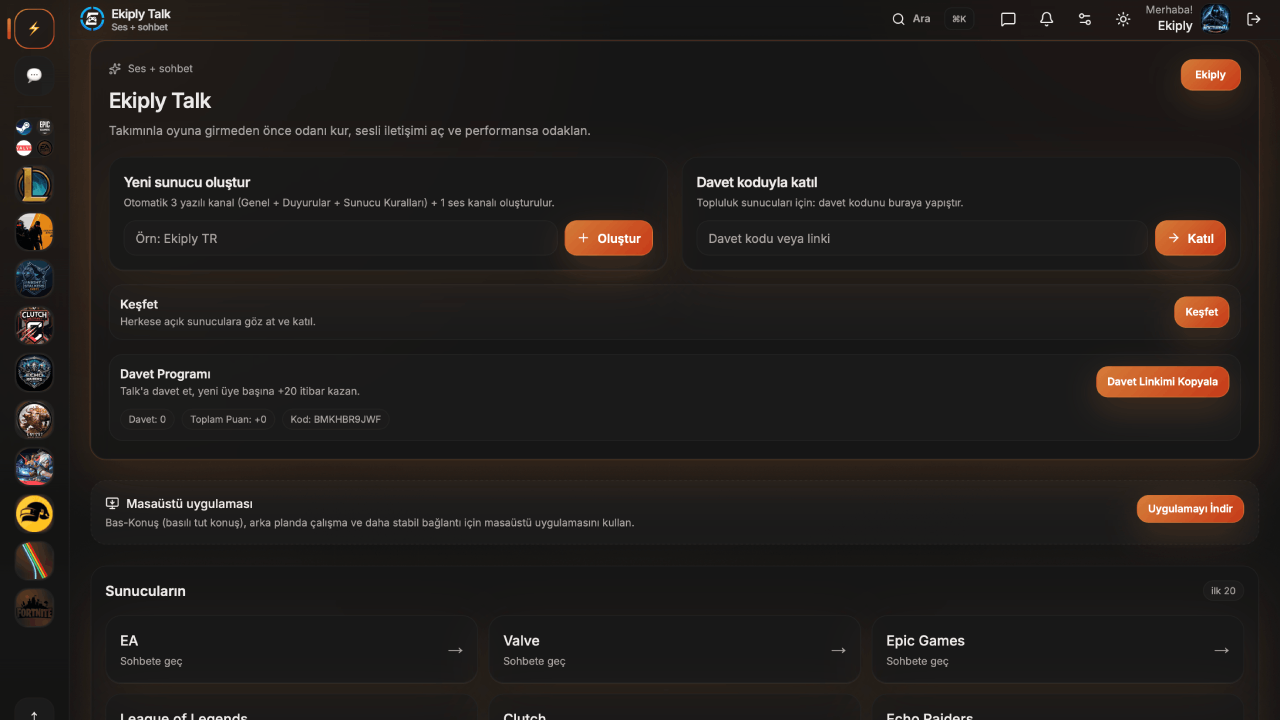Open the chat bubble icon in sidebar
1280x720 pixels.
pyautogui.click(x=34, y=75)
